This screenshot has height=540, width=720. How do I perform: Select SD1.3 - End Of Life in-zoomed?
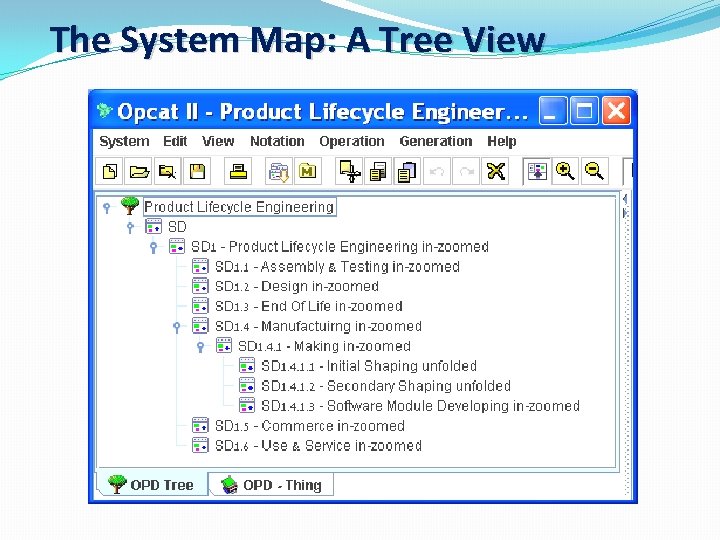(309, 306)
